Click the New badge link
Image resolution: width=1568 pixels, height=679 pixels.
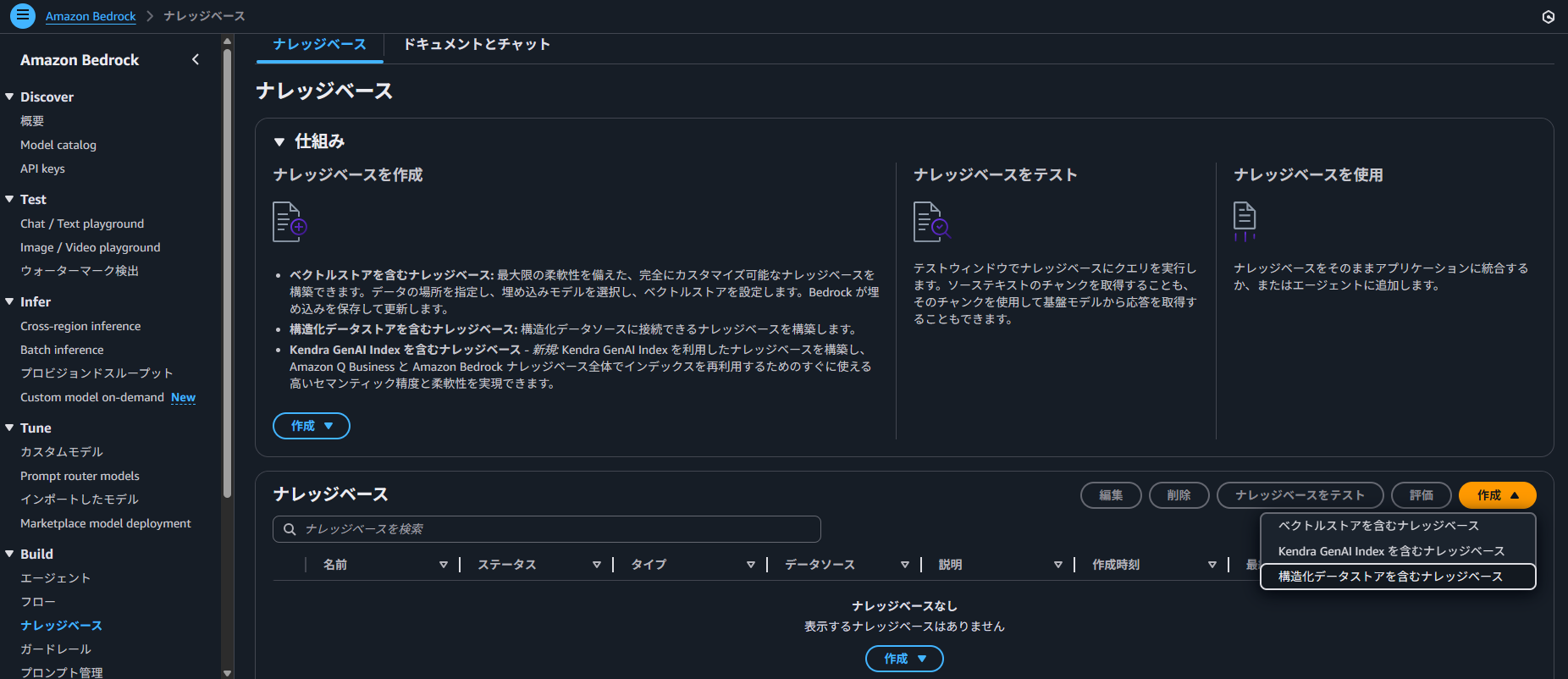point(183,397)
